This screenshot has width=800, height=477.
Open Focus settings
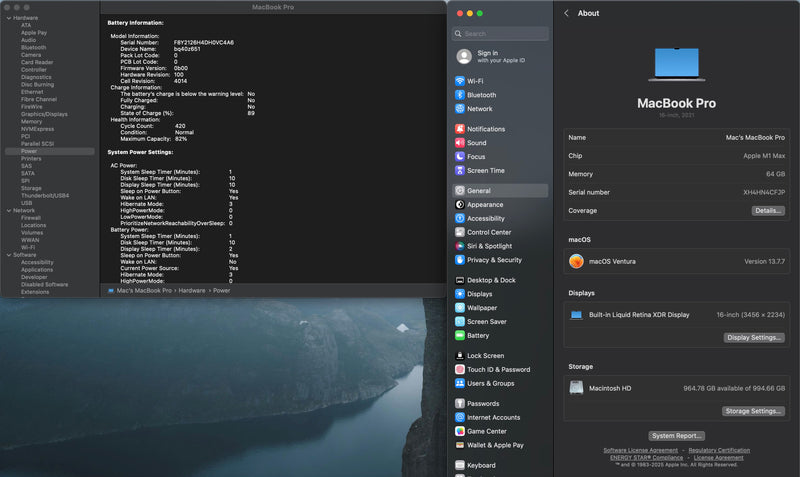475,157
